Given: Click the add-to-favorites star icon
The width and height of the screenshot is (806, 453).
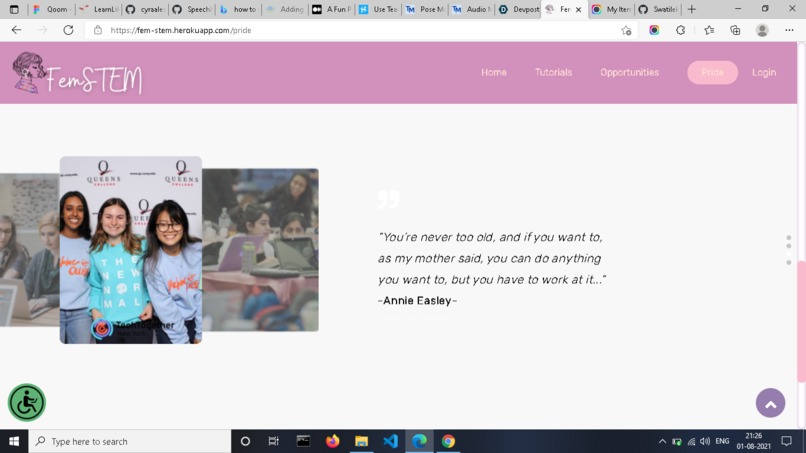Looking at the screenshot, I should (626, 30).
